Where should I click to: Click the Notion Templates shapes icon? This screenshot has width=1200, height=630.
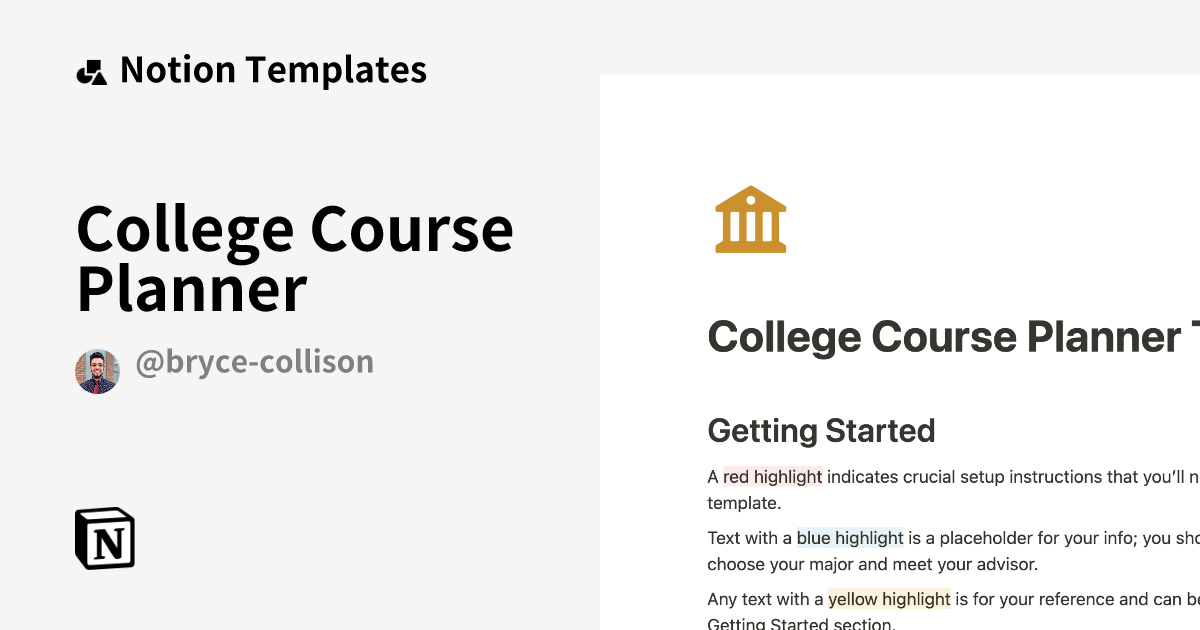pyautogui.click(x=91, y=72)
